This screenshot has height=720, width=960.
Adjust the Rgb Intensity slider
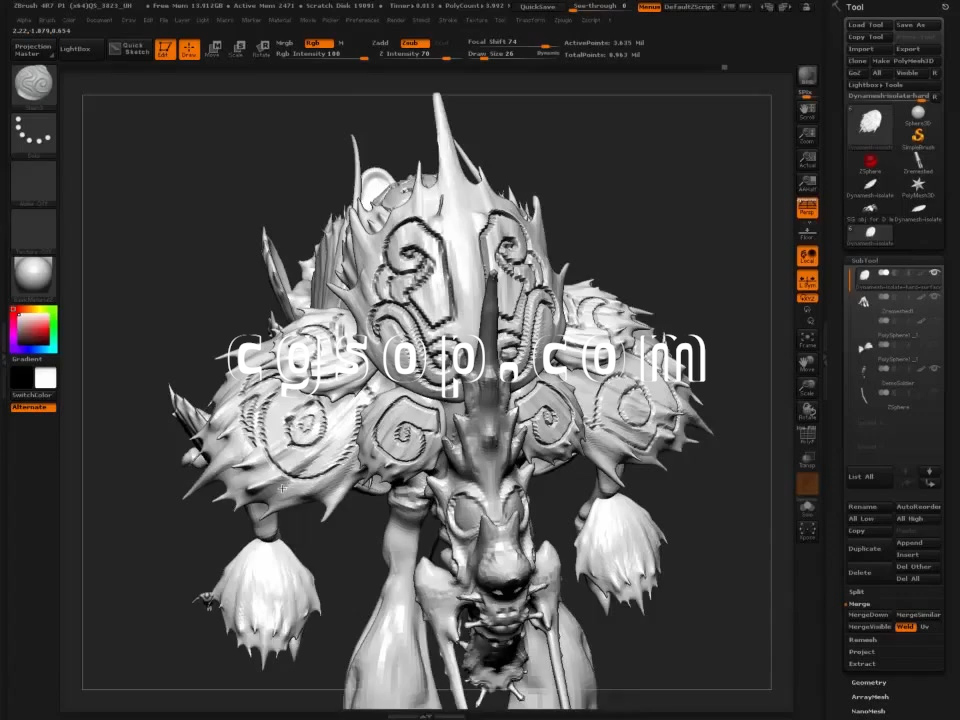click(x=321, y=54)
